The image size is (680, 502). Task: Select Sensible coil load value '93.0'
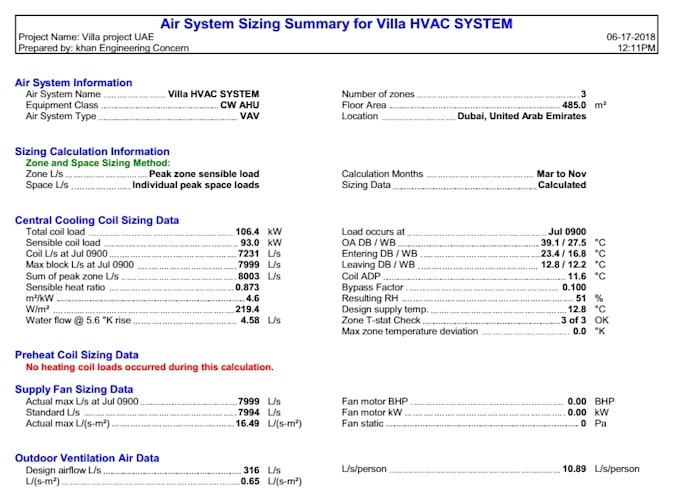[x=250, y=243]
